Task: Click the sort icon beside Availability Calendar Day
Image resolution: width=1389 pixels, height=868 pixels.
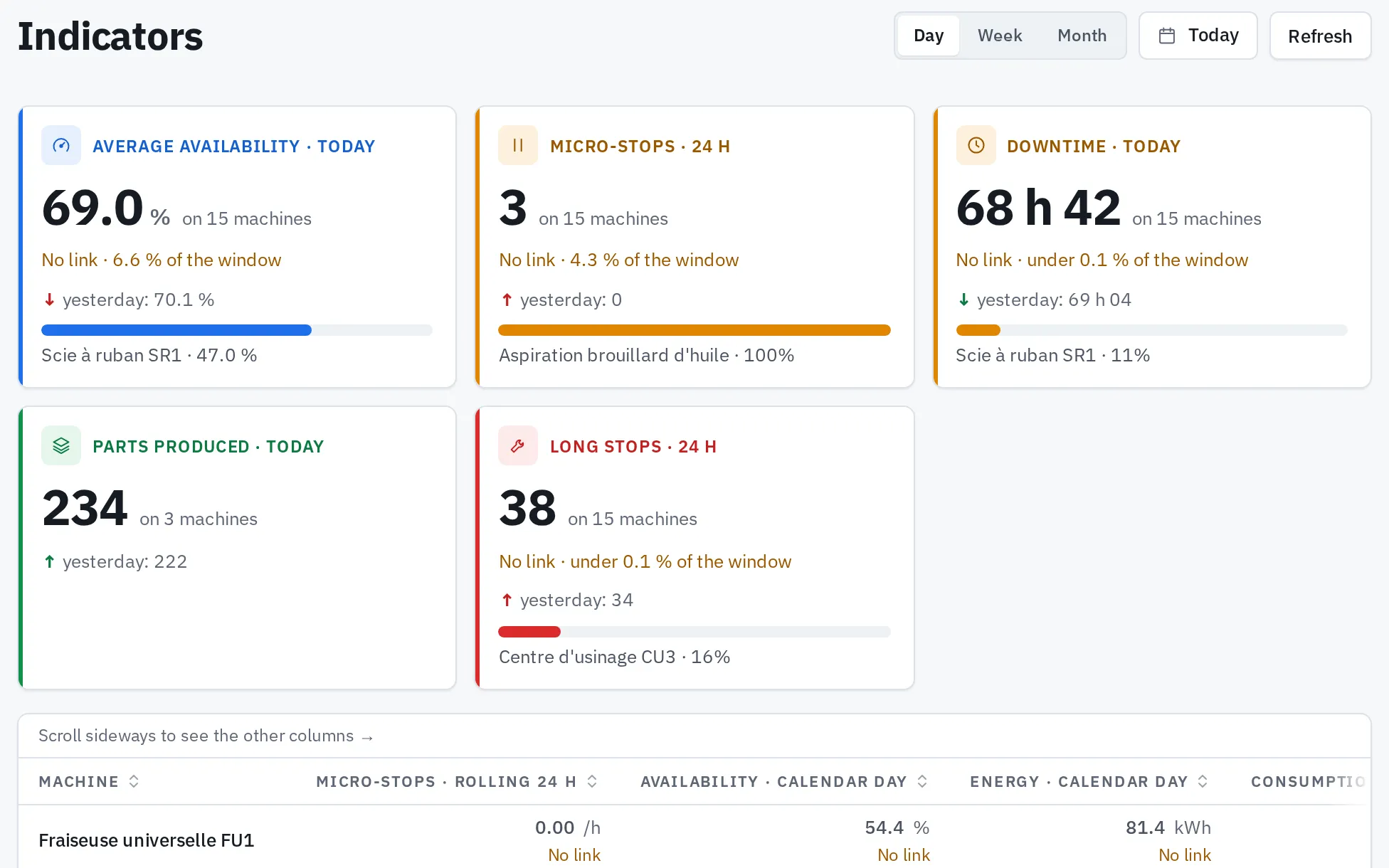Action: tap(922, 781)
